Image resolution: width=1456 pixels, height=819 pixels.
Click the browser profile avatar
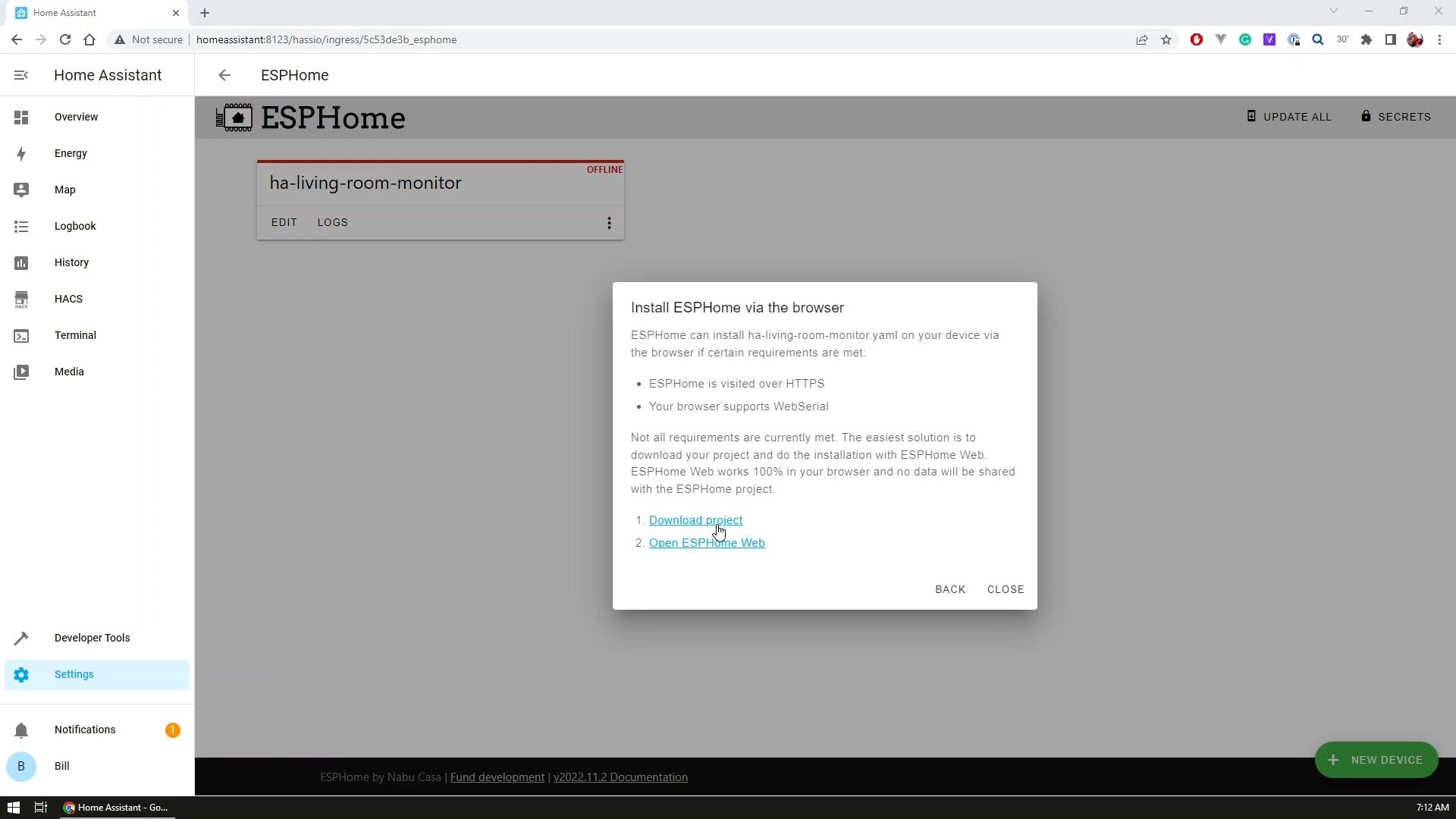[x=1415, y=39]
